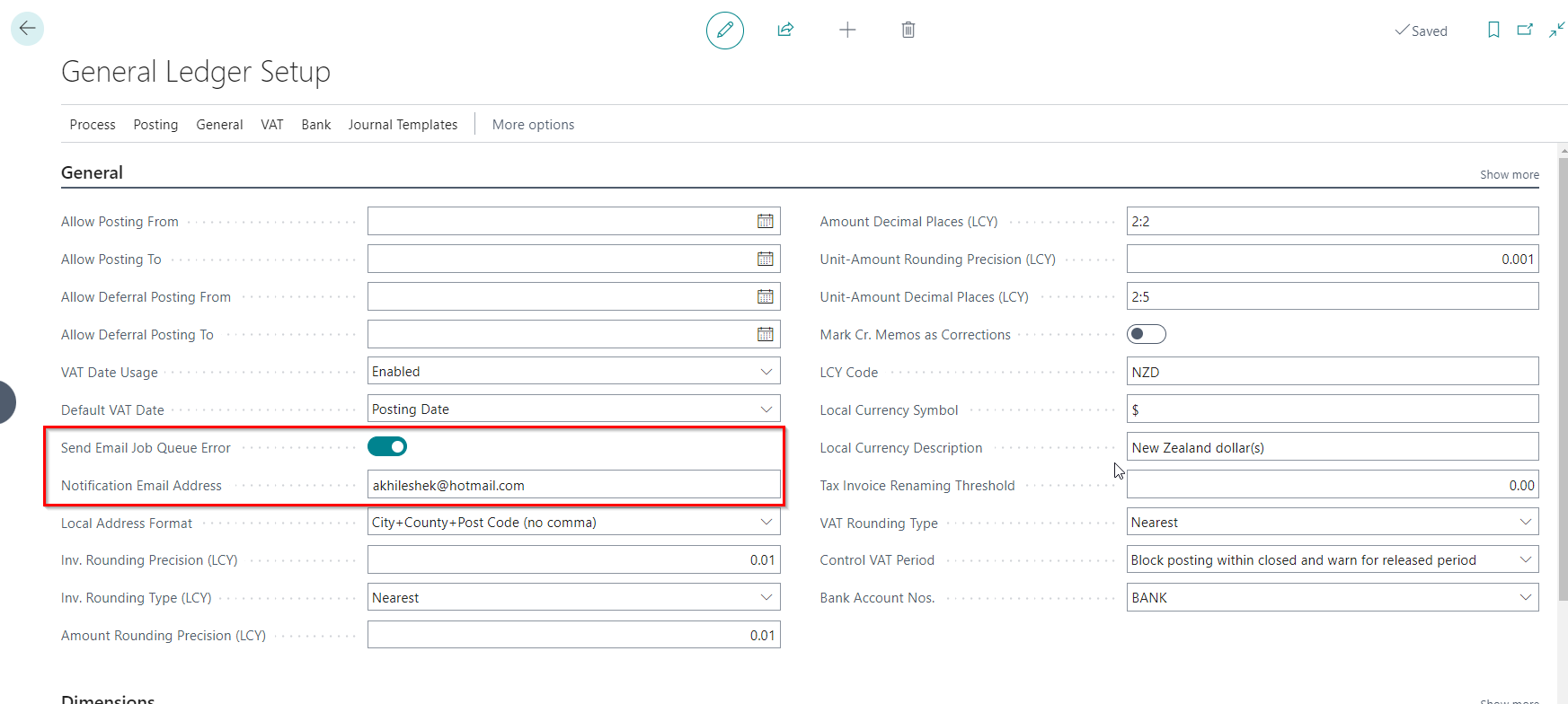Open calendar picker for Allow Posting From
The width and height of the screenshot is (1568, 704).
tap(765, 222)
